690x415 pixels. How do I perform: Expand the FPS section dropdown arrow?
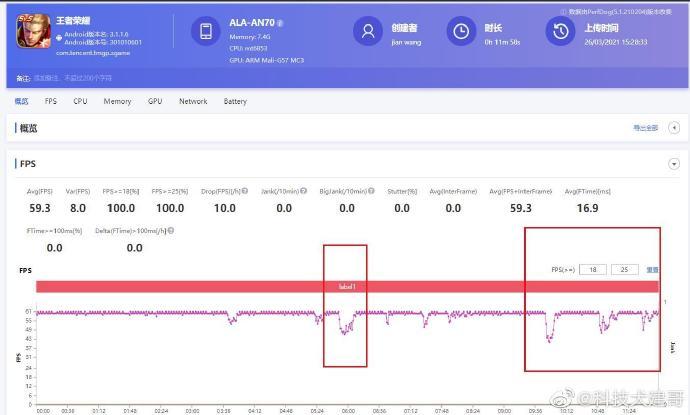click(674, 164)
